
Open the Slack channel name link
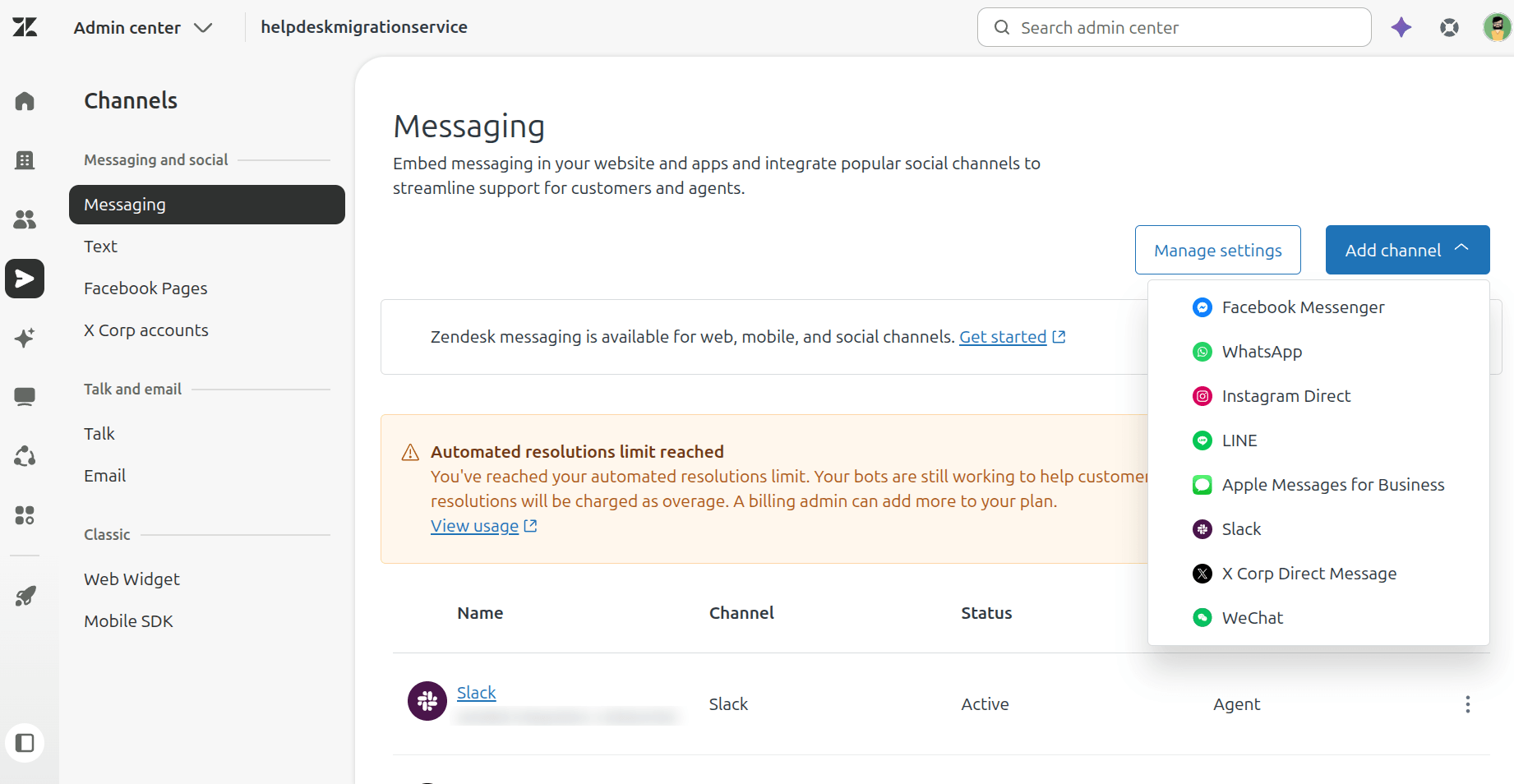click(x=476, y=693)
